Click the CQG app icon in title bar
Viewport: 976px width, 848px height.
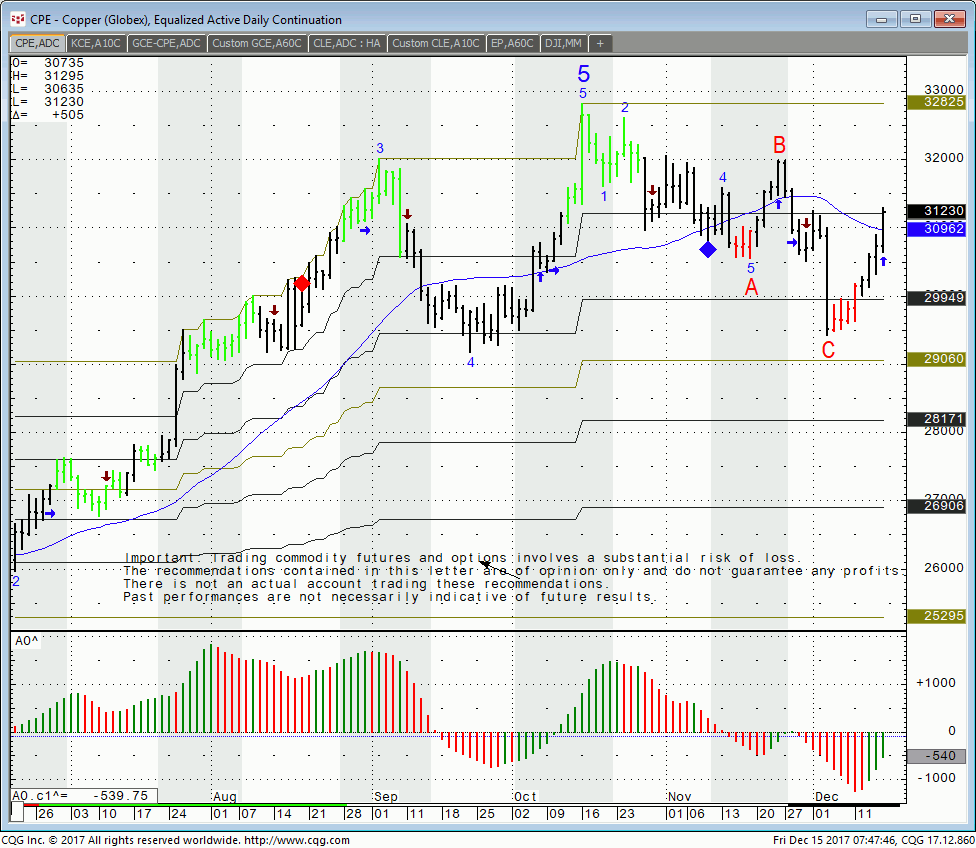tap(16, 19)
